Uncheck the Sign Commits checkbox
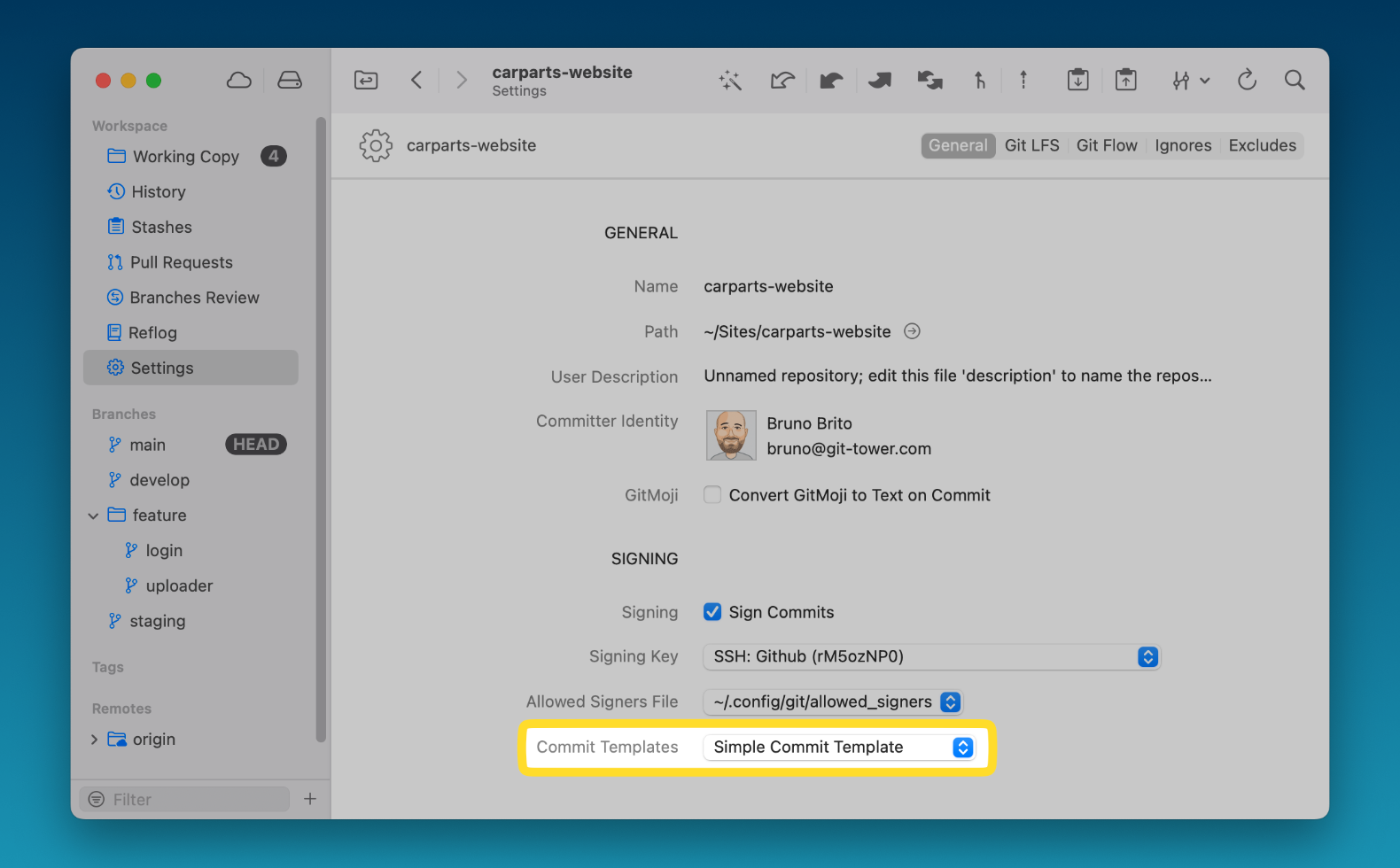Screen dimensions: 1400x868 712,612
